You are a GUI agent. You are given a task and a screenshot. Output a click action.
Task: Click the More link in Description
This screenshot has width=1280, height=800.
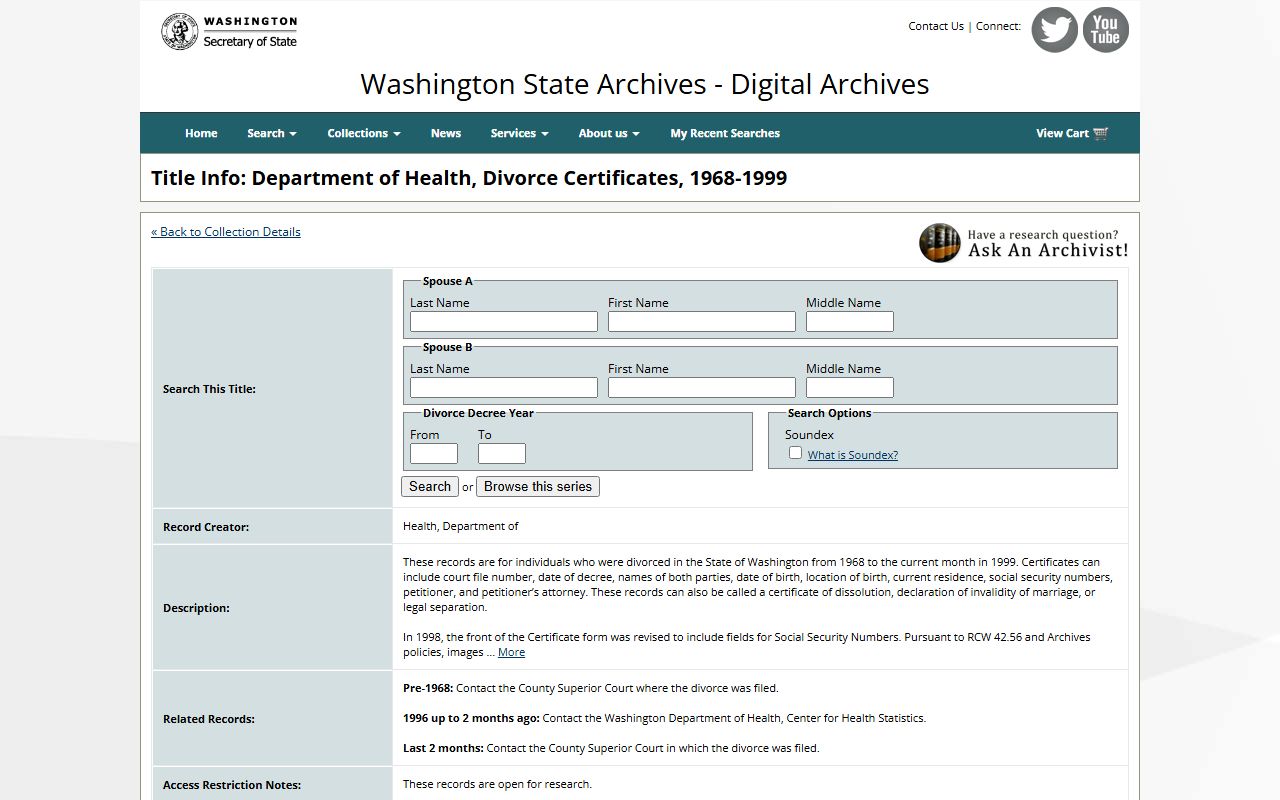pos(511,652)
